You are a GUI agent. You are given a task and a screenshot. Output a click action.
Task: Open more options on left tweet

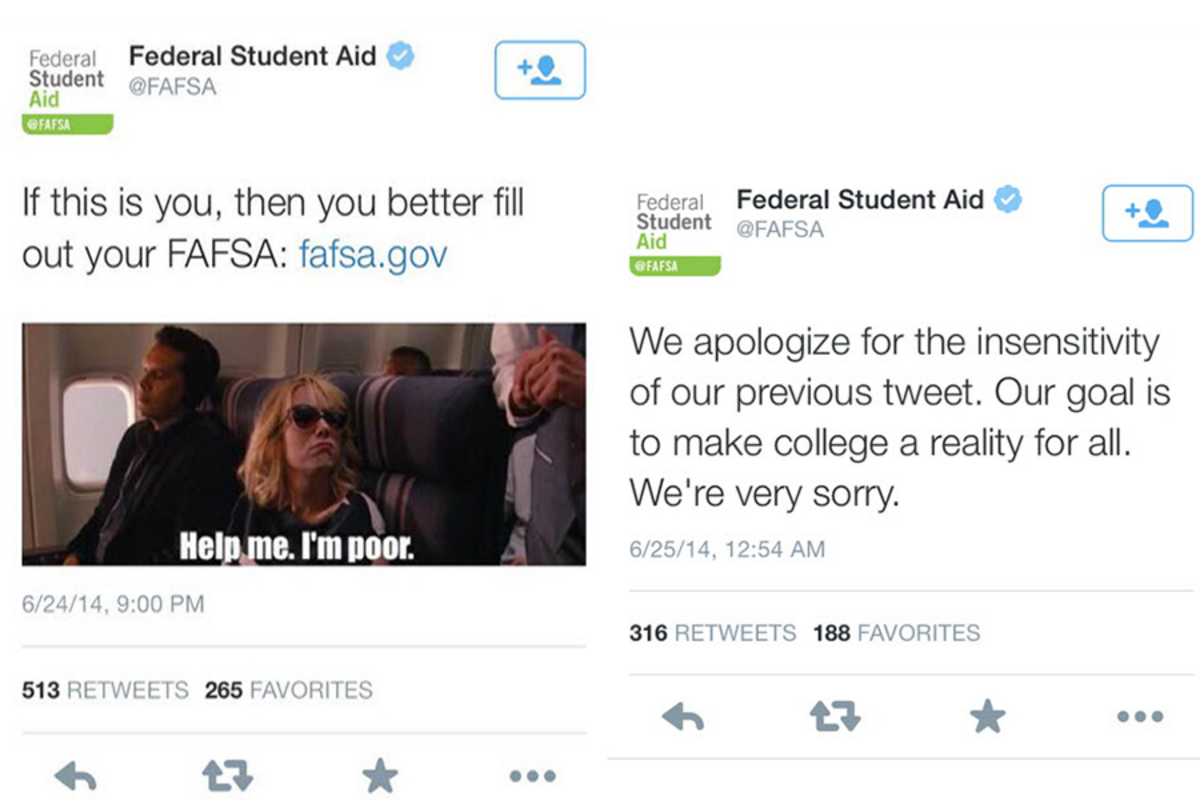[532, 776]
